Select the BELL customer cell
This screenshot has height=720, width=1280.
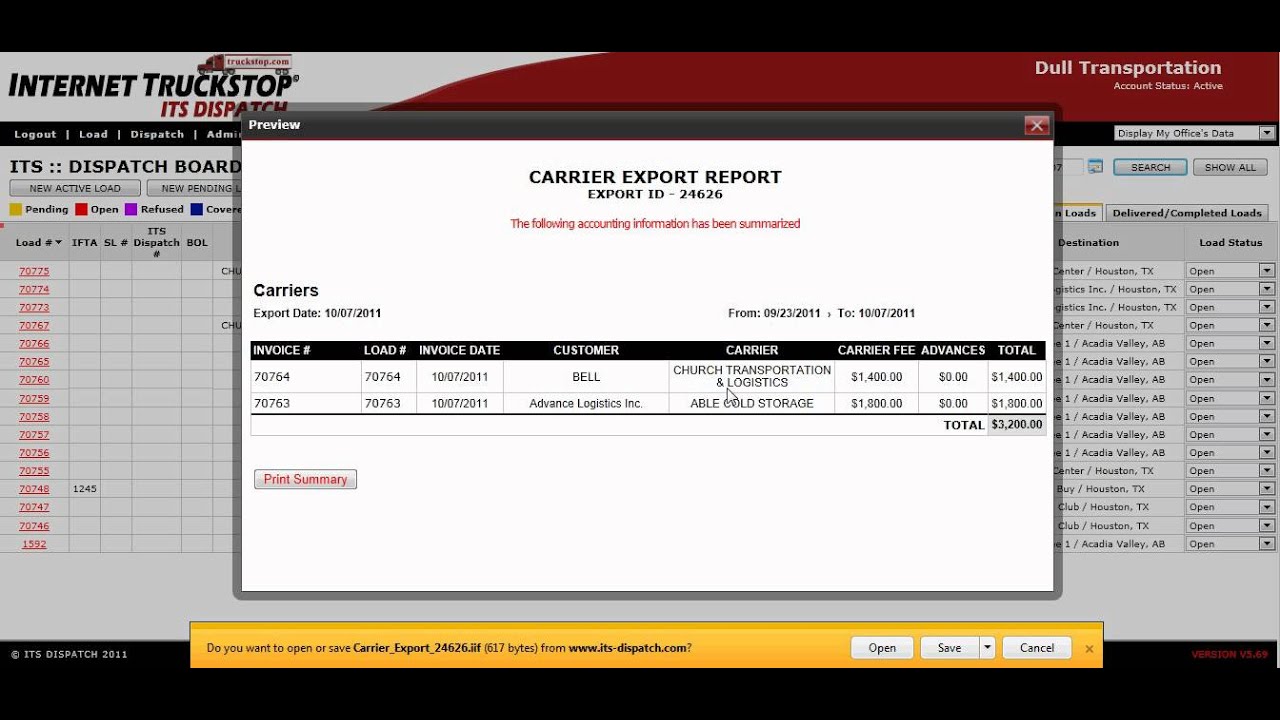[586, 377]
